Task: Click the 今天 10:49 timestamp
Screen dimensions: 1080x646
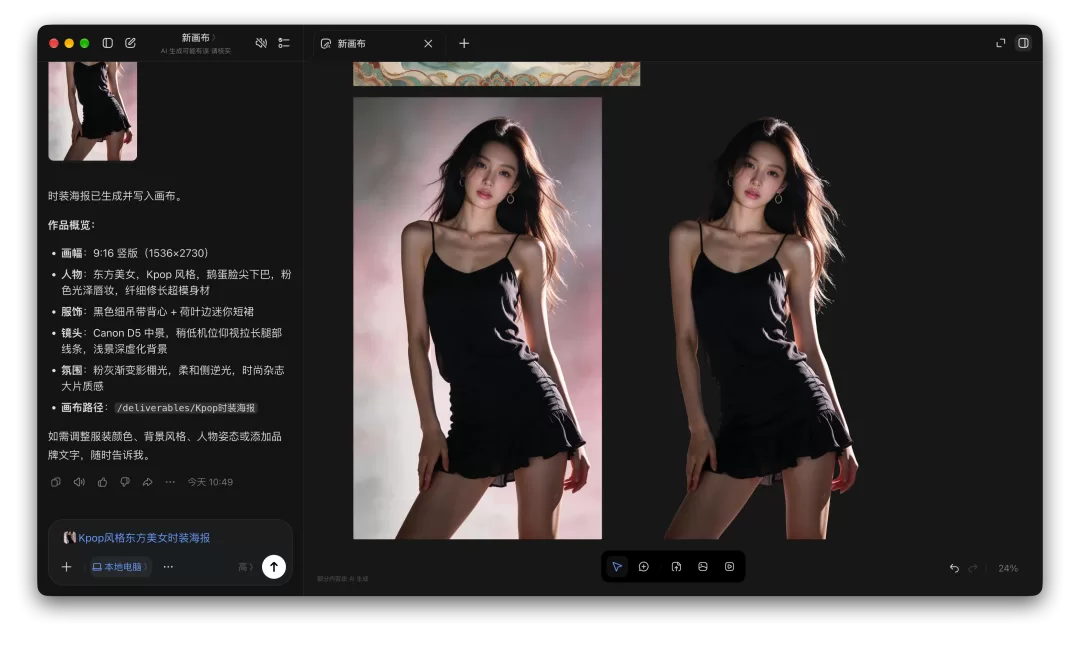Action: 210,482
